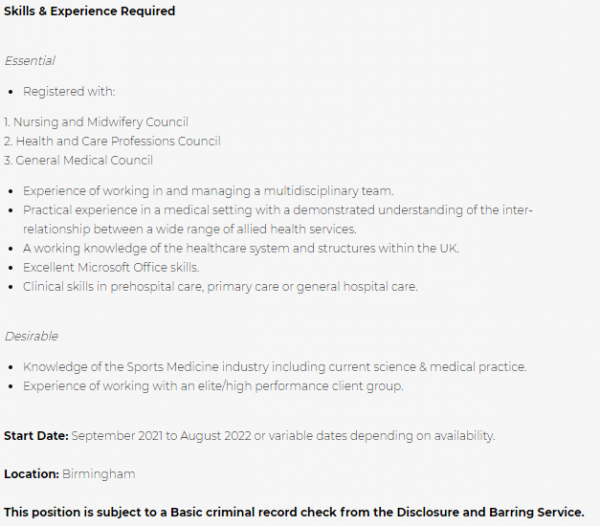Click the Disclosure and Barring Service notice
This screenshot has width=600, height=526.
tap(294, 512)
